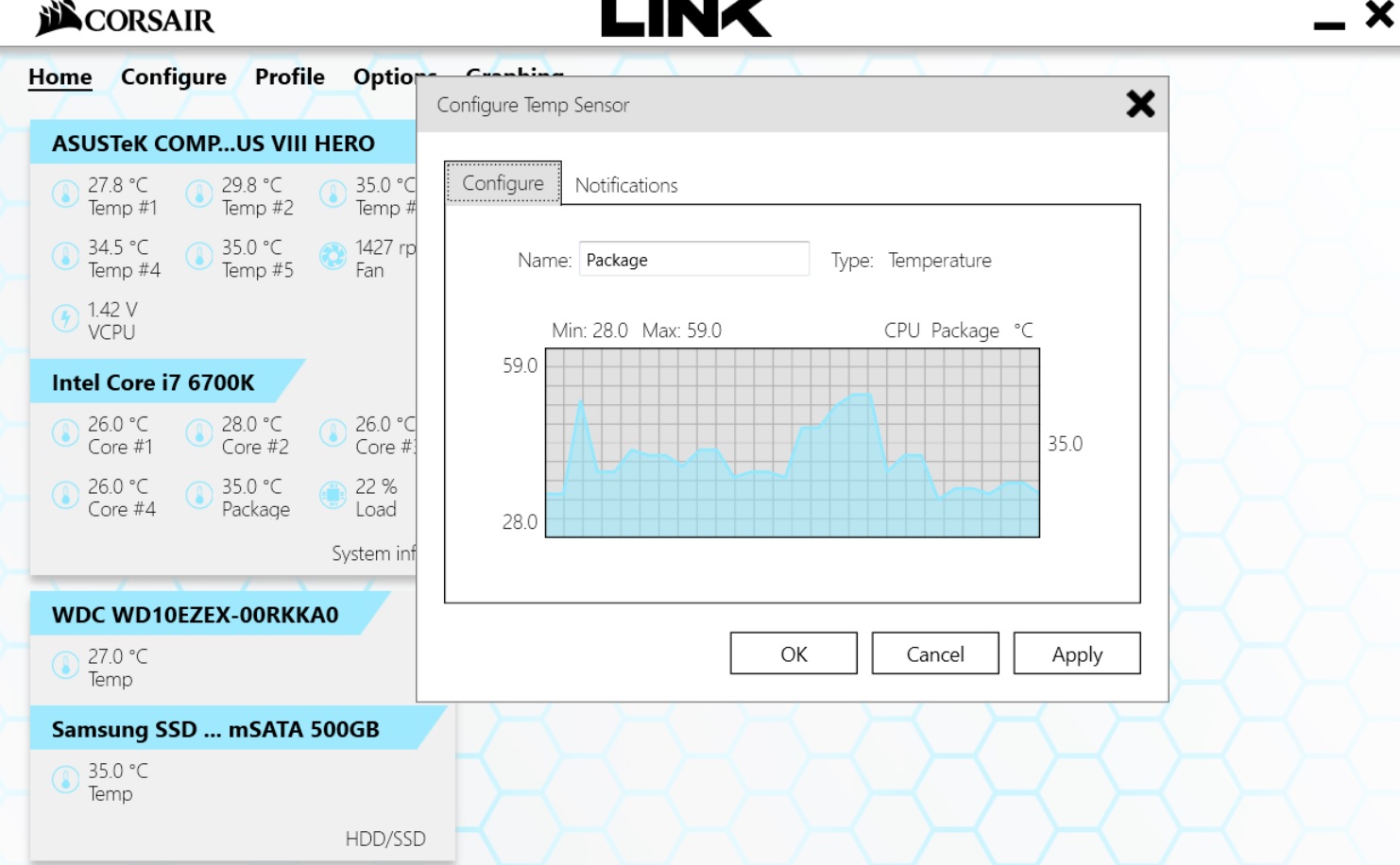The image size is (1400, 865).
Task: Open the Options menu
Action: point(384,76)
